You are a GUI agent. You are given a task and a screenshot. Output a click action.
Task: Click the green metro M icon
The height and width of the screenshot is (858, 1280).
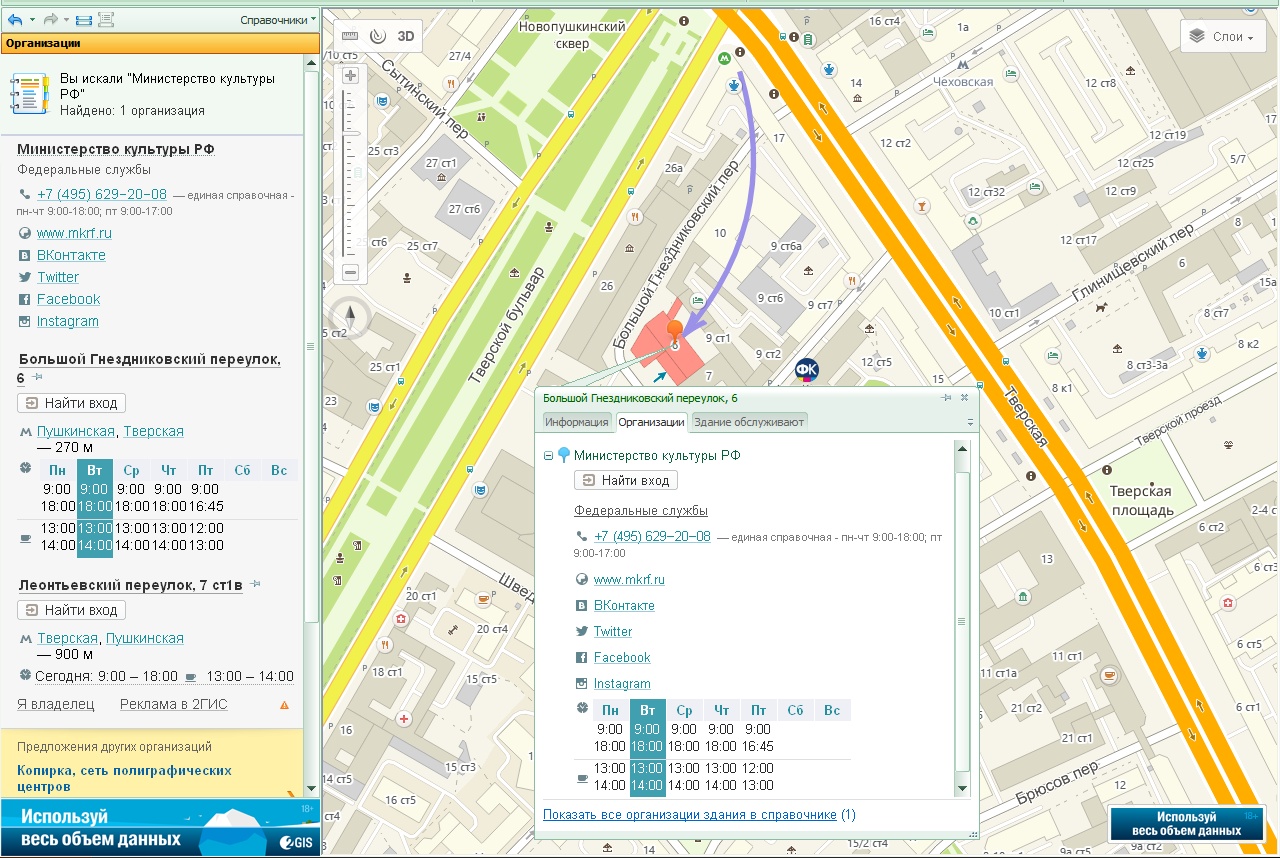coord(723,59)
